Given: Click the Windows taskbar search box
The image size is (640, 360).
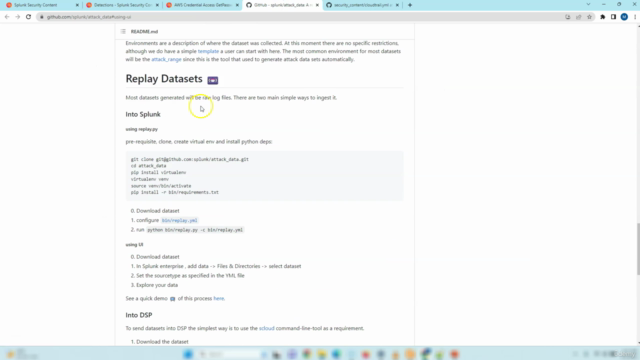Looking at the screenshot, I should [231, 354].
